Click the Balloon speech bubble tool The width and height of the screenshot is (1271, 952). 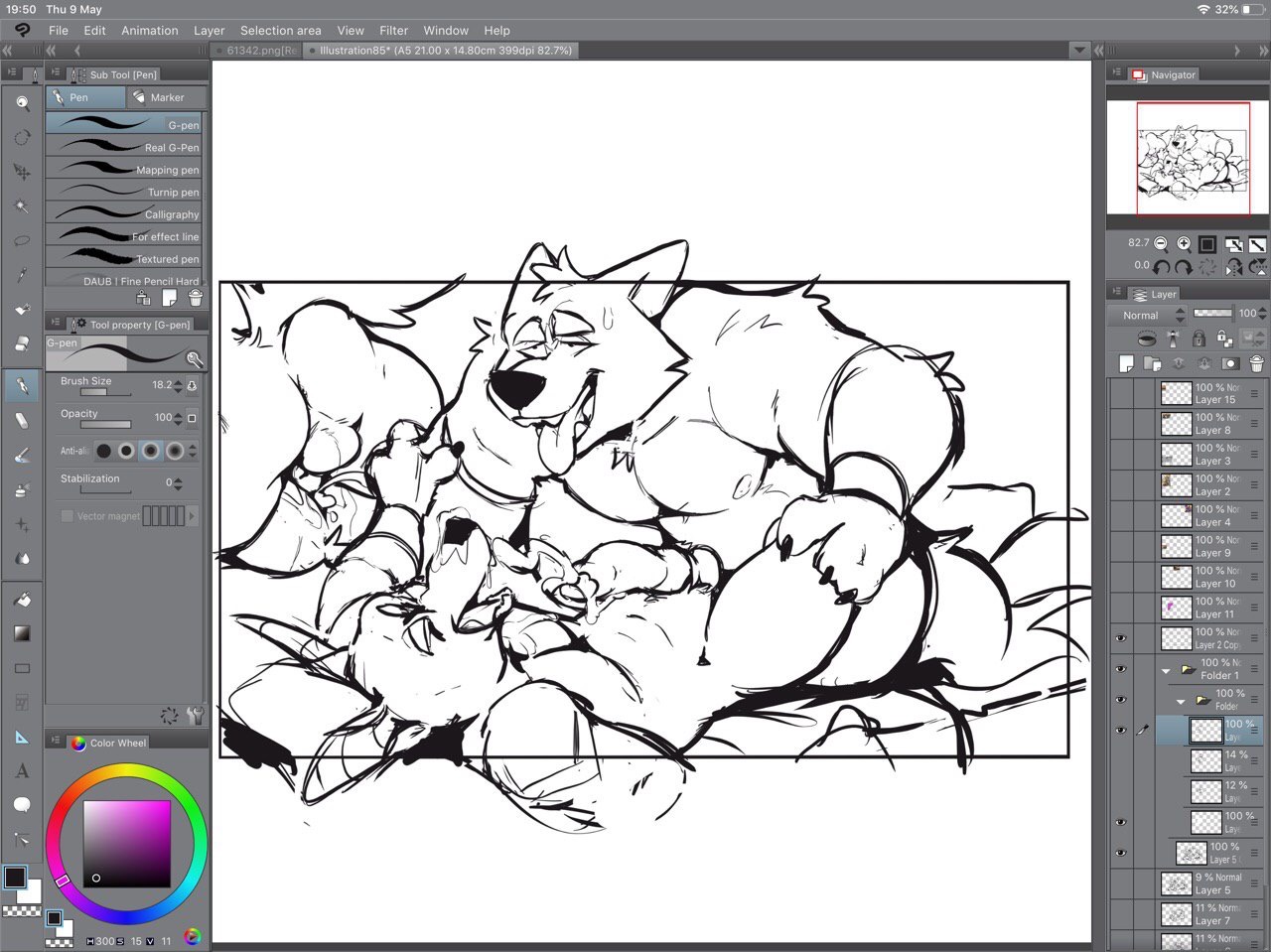pyautogui.click(x=22, y=804)
